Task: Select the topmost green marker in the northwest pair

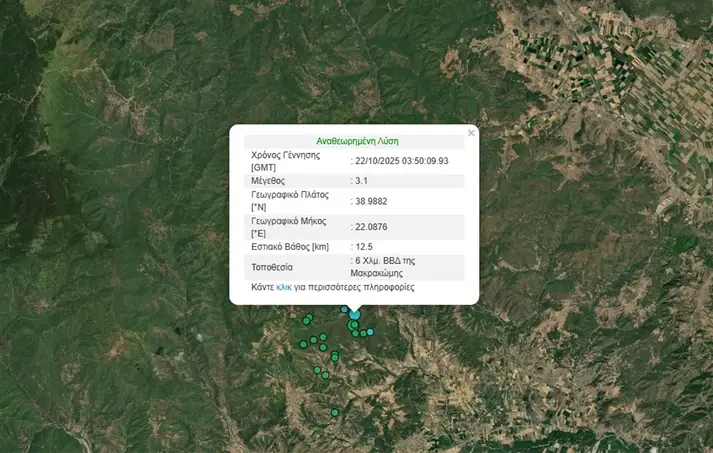Action: (310, 317)
